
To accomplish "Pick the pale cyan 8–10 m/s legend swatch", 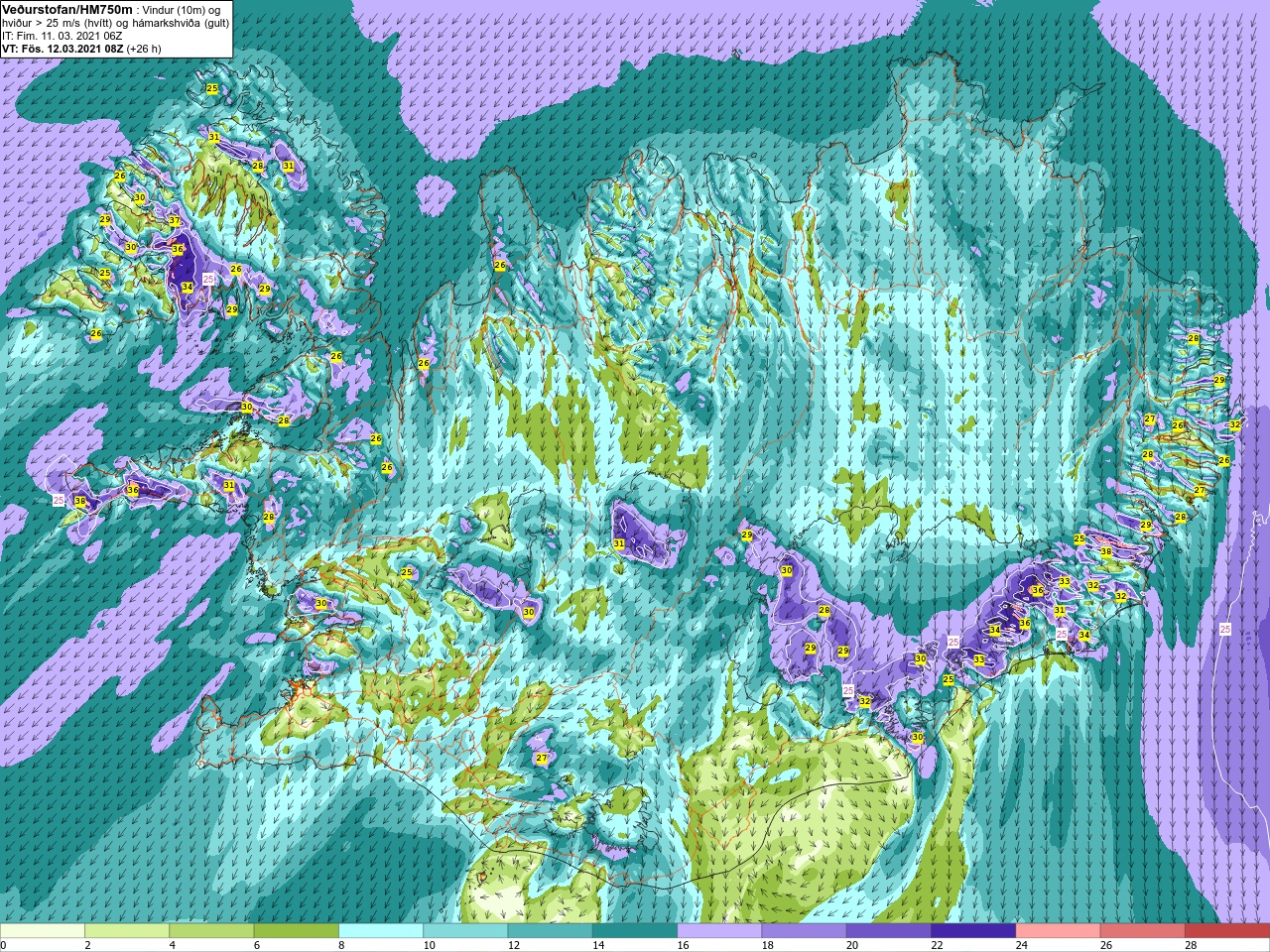I will tap(381, 931).
